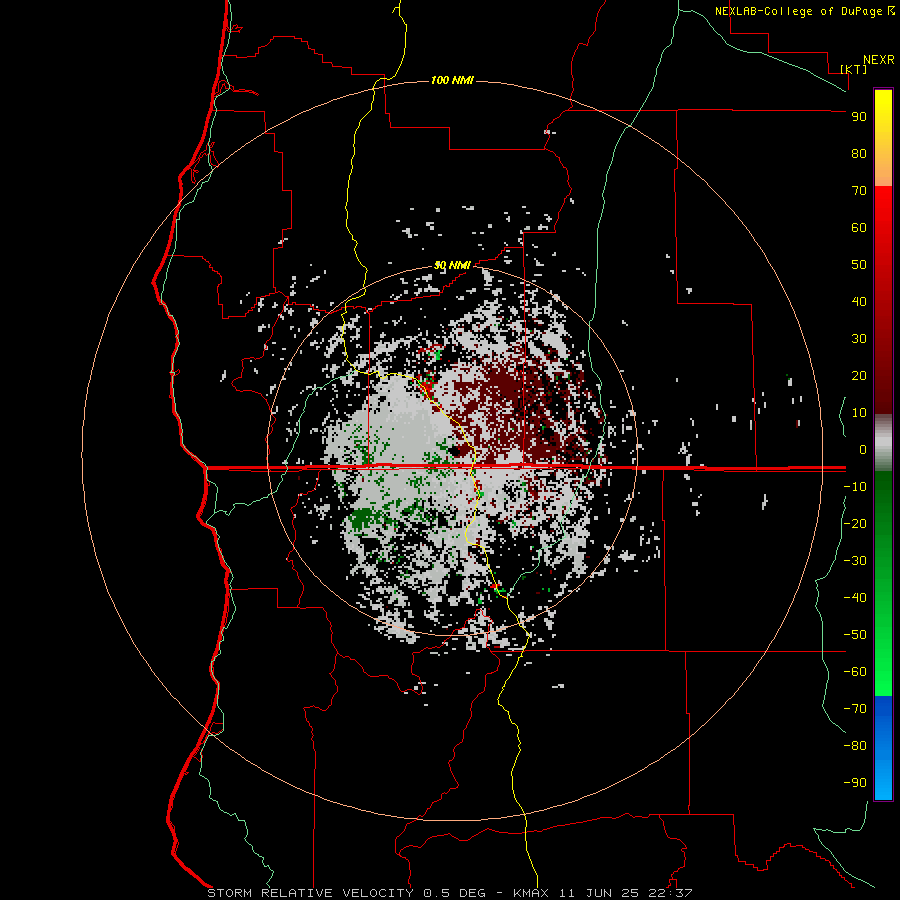This screenshot has width=900, height=900.
Task: Click the 100 NMI range ring label
Action: point(452,80)
